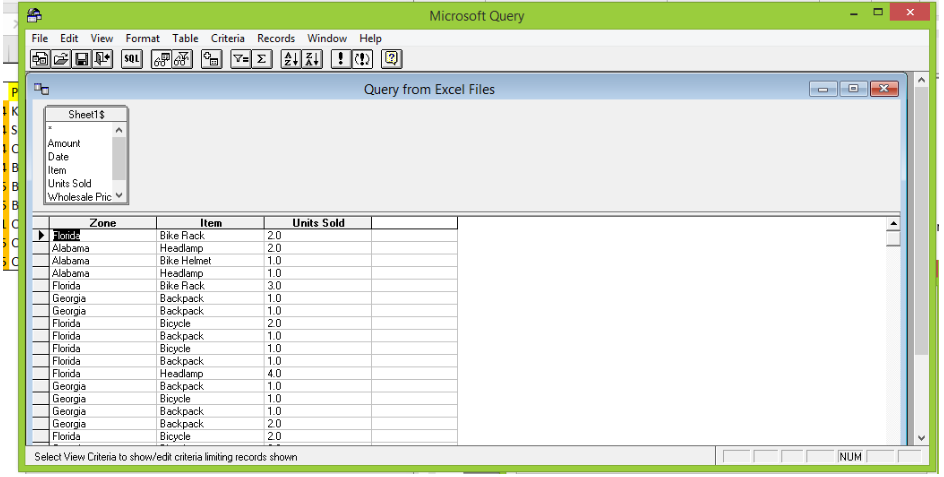The image size is (944, 477).
Task: Click the Sheet1$ table title bar
Action: 86,114
